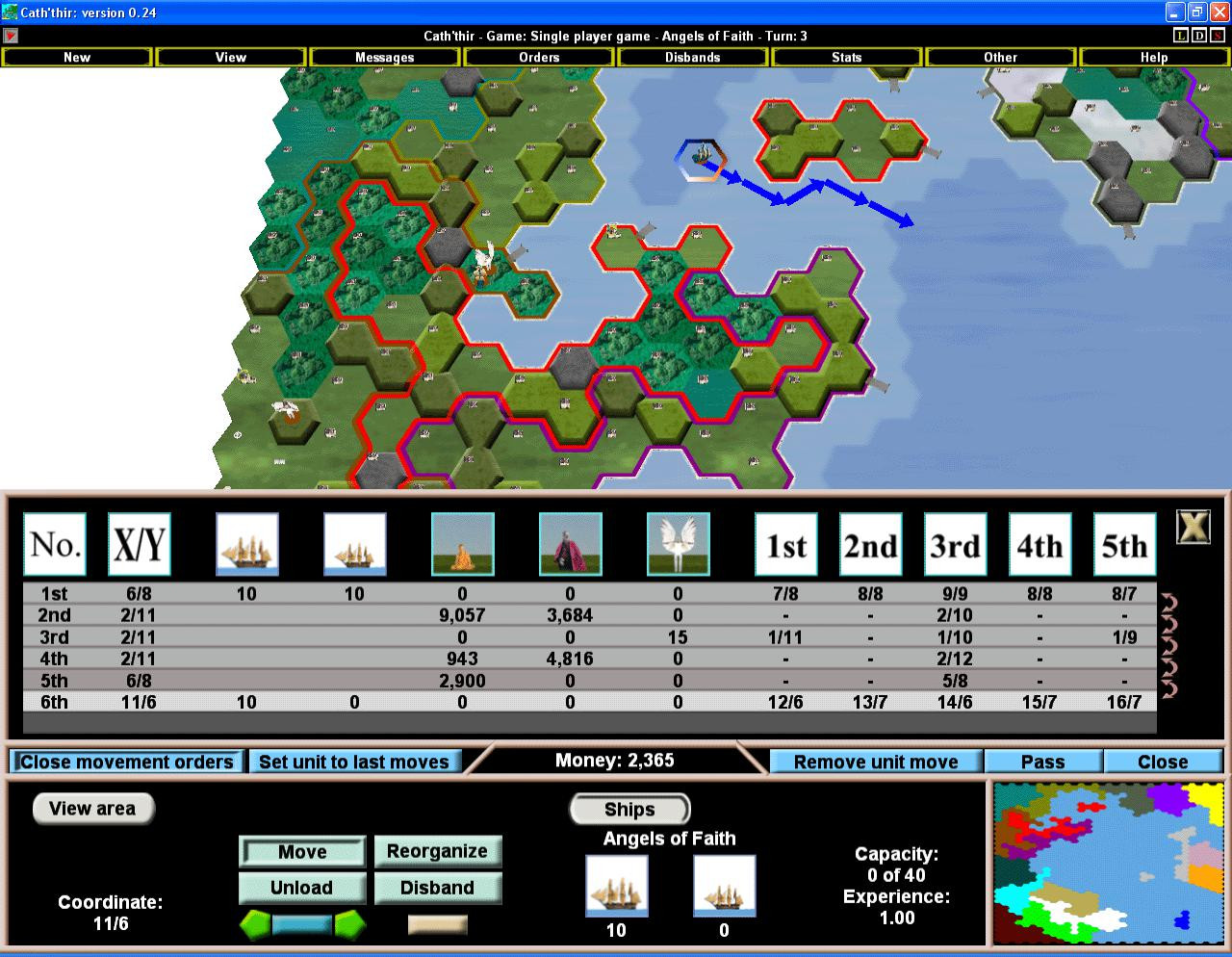1232x957 pixels.
Task: Open the Orders menu
Action: pos(539,57)
